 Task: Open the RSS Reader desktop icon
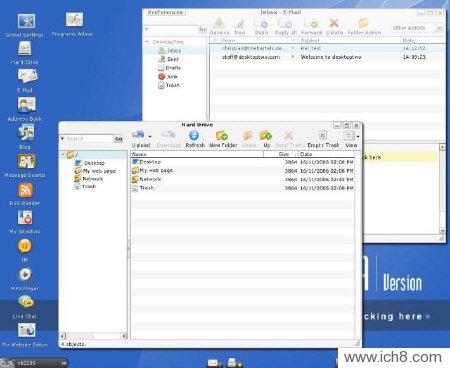coord(25,194)
